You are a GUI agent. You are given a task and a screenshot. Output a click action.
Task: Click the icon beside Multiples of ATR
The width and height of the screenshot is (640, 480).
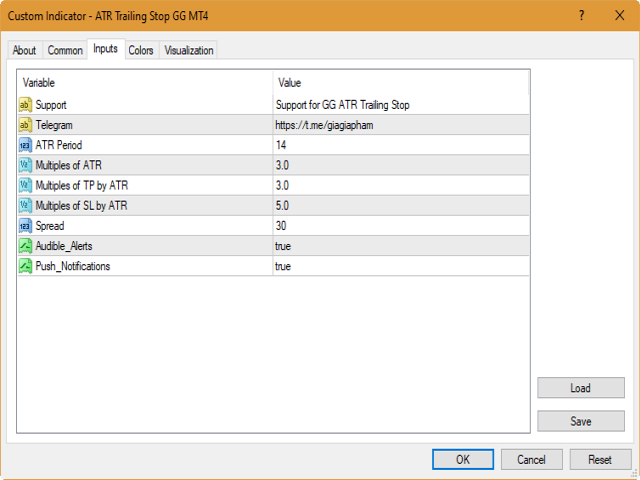(25, 165)
